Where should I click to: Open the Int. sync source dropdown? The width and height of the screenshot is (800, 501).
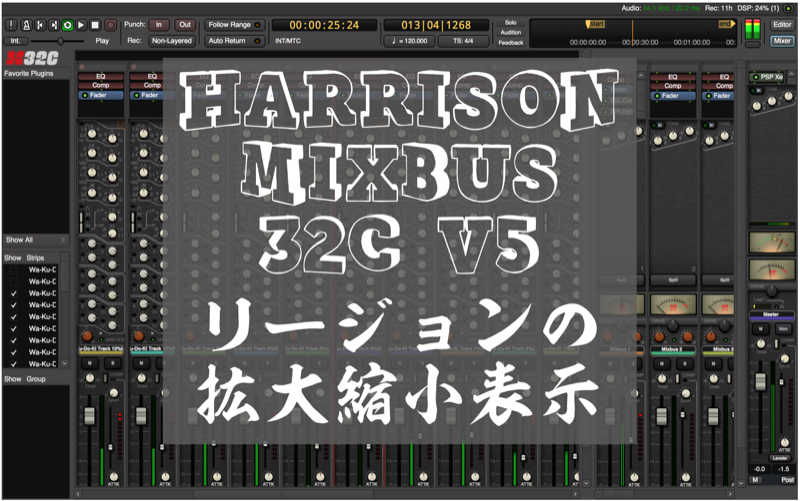(16, 41)
